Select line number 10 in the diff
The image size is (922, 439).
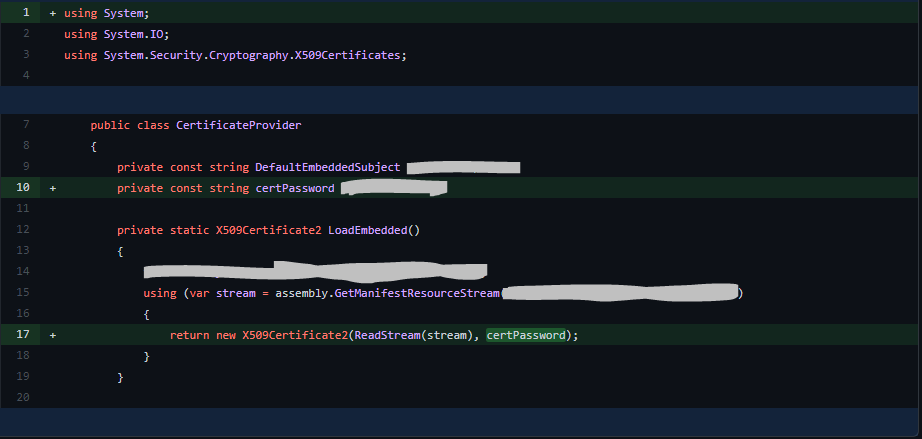tap(23, 187)
